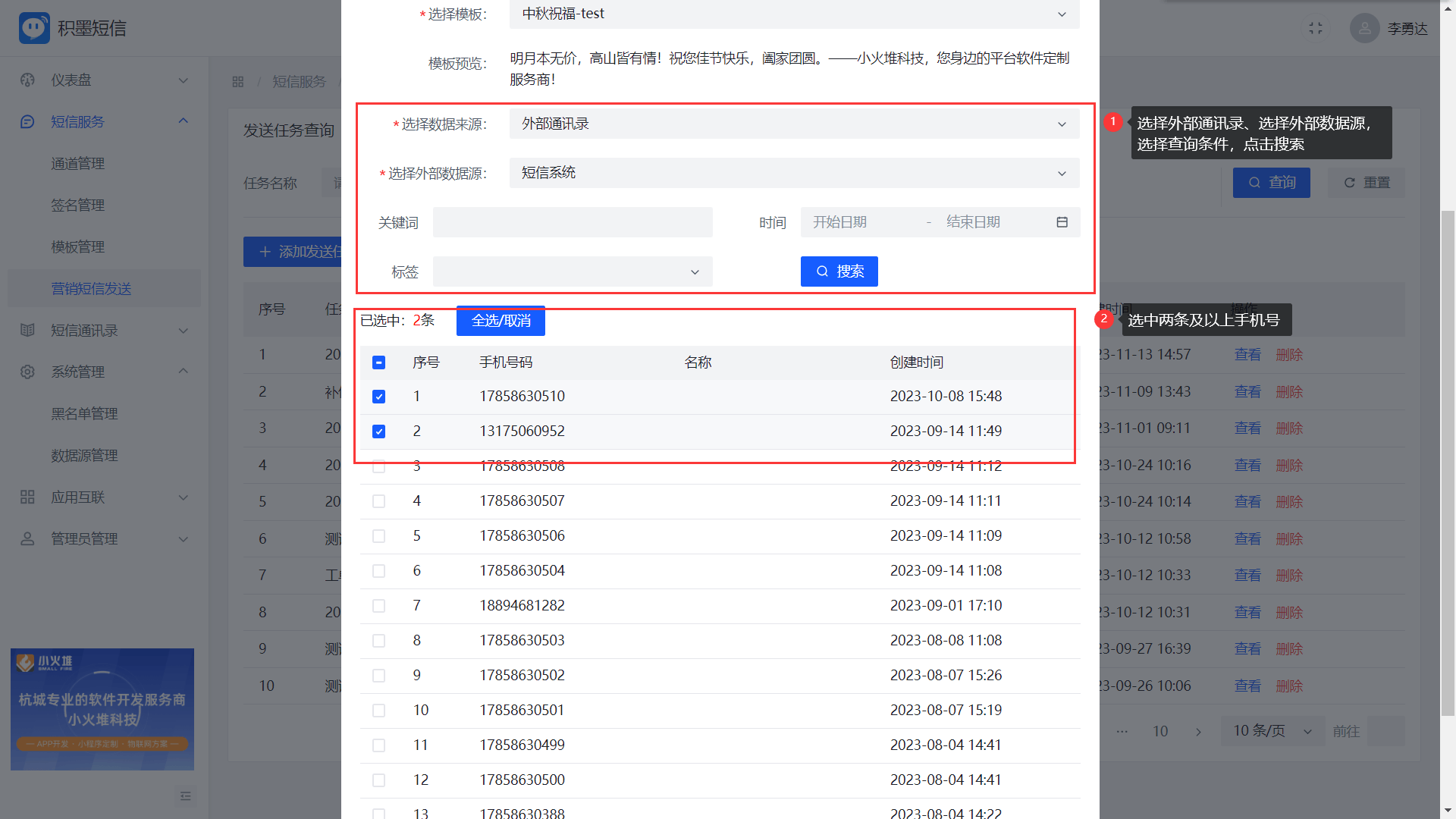Toggle the header select-all checkbox

point(379,362)
